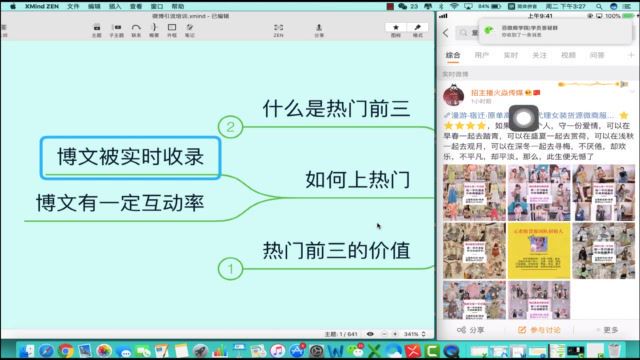Collapse branch using circle numbered 1

click(x=230, y=269)
